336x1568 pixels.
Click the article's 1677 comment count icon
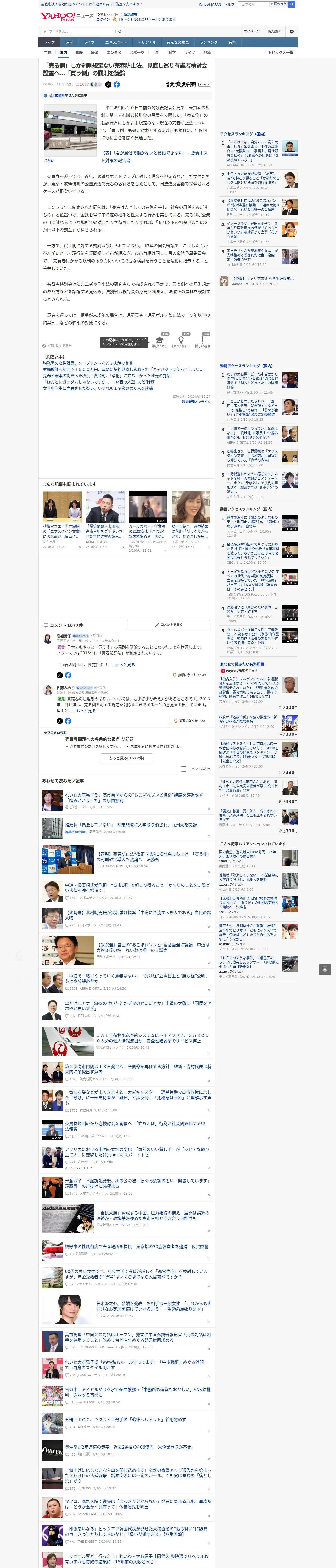(x=83, y=85)
